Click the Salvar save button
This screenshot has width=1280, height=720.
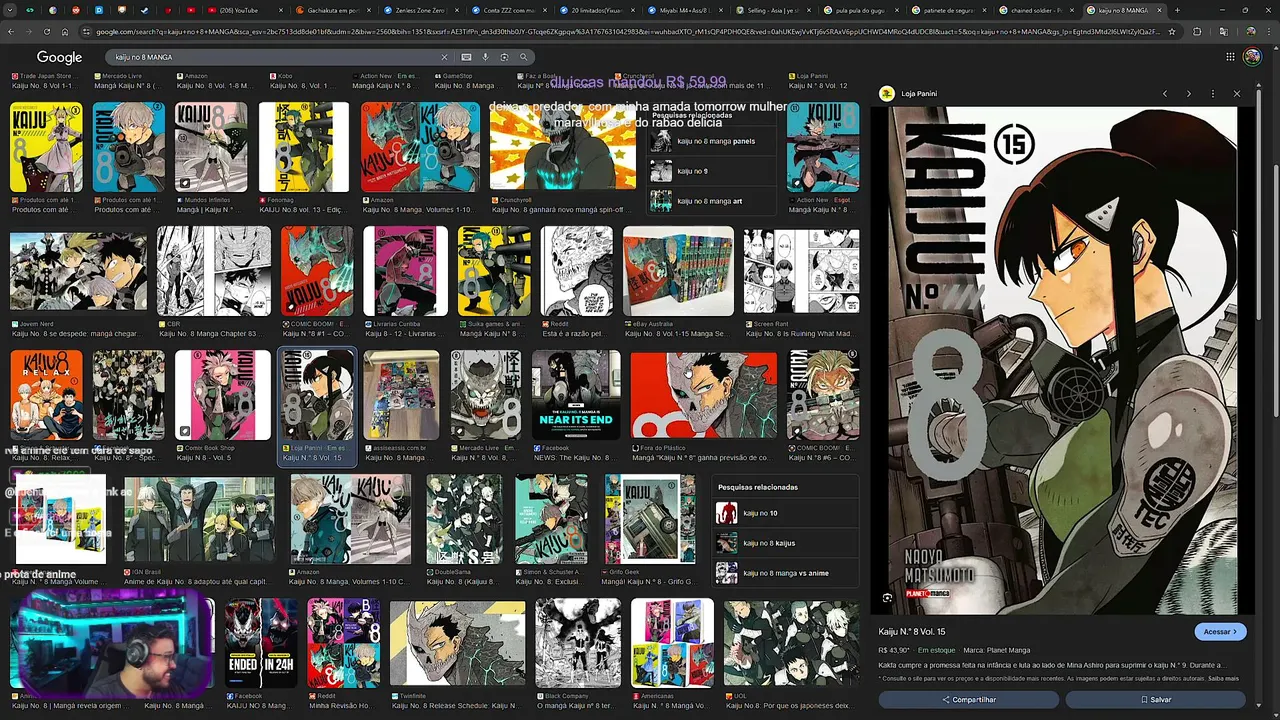[1156, 700]
